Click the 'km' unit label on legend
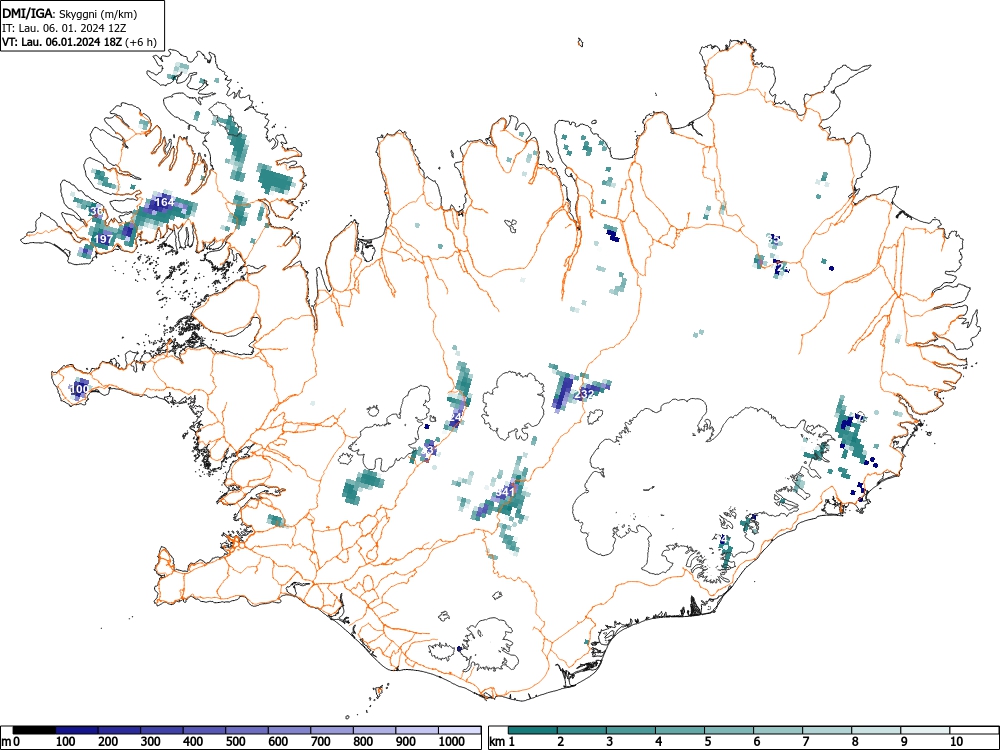Image resolution: width=1000 pixels, height=750 pixels. click(498, 742)
